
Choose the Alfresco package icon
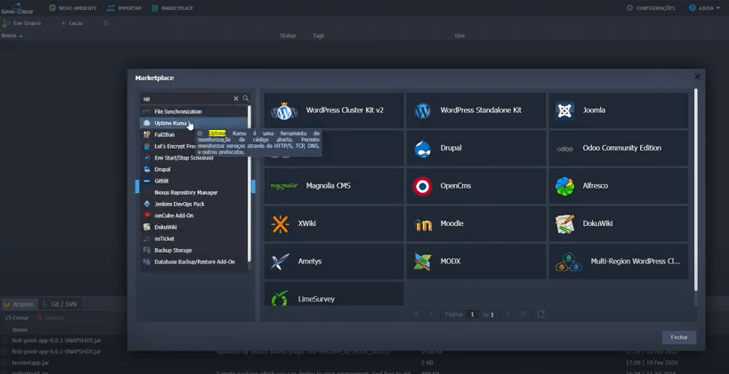(564, 186)
